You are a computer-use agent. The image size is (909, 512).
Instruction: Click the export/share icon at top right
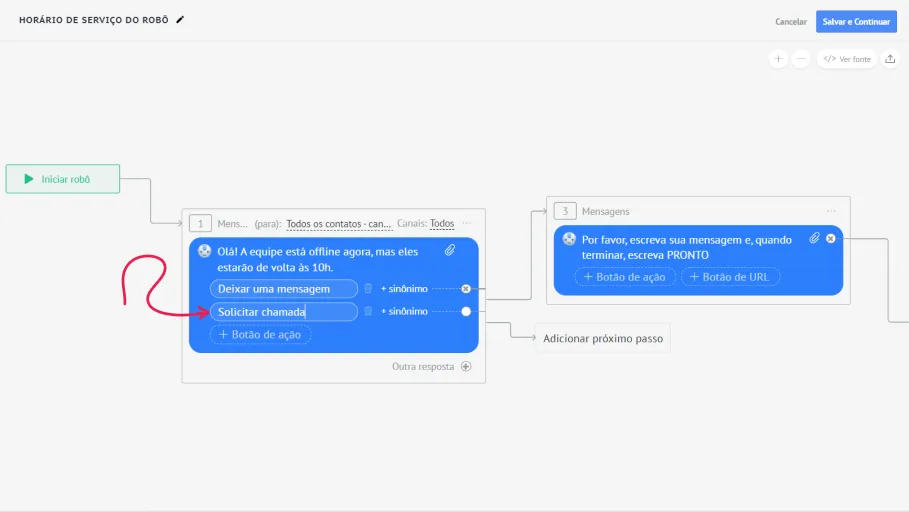coord(890,59)
